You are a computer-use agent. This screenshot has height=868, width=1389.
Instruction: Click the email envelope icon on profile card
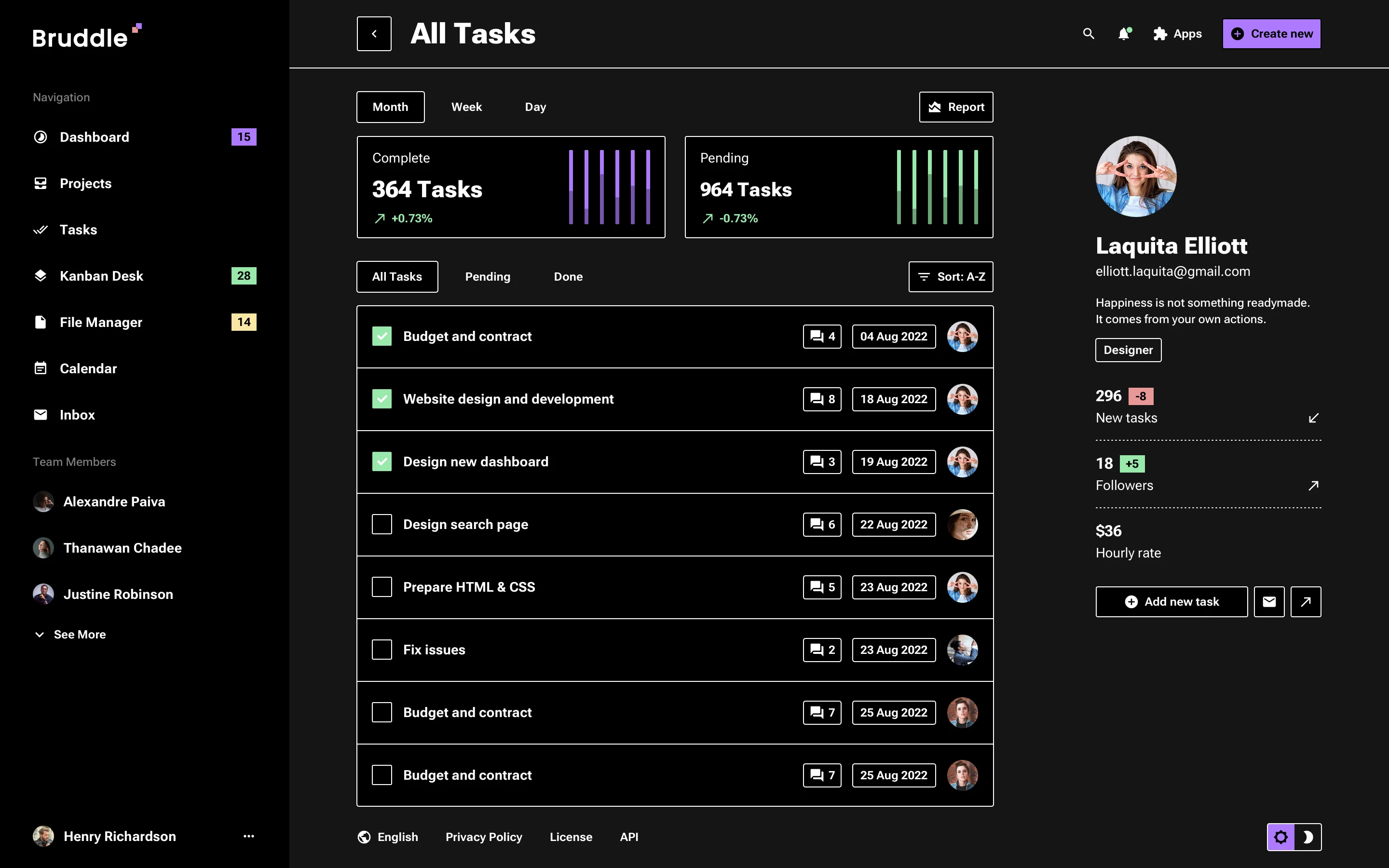[x=1269, y=601]
